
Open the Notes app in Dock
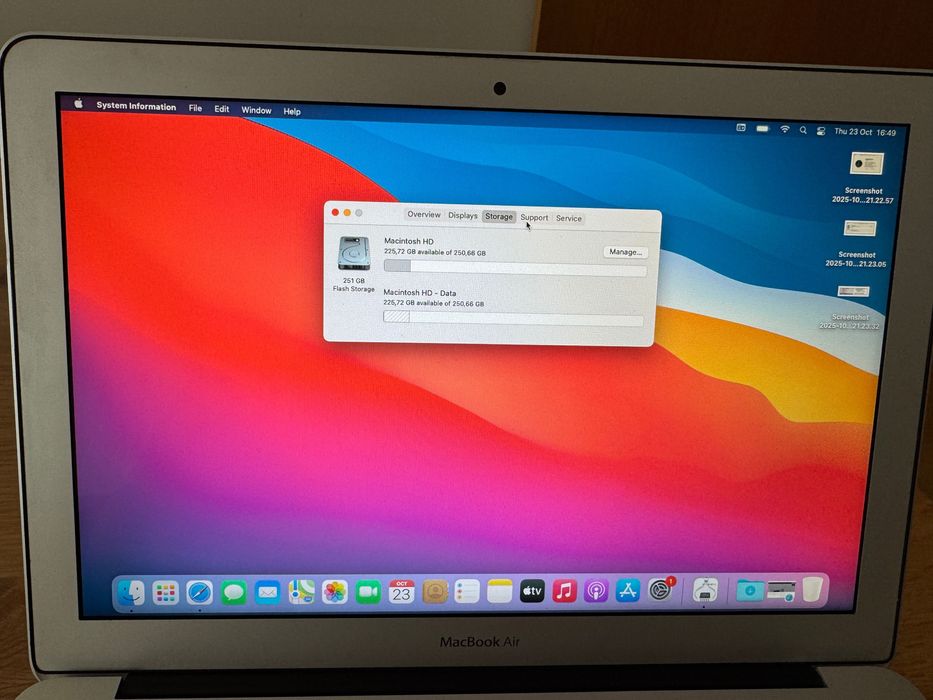pos(500,591)
